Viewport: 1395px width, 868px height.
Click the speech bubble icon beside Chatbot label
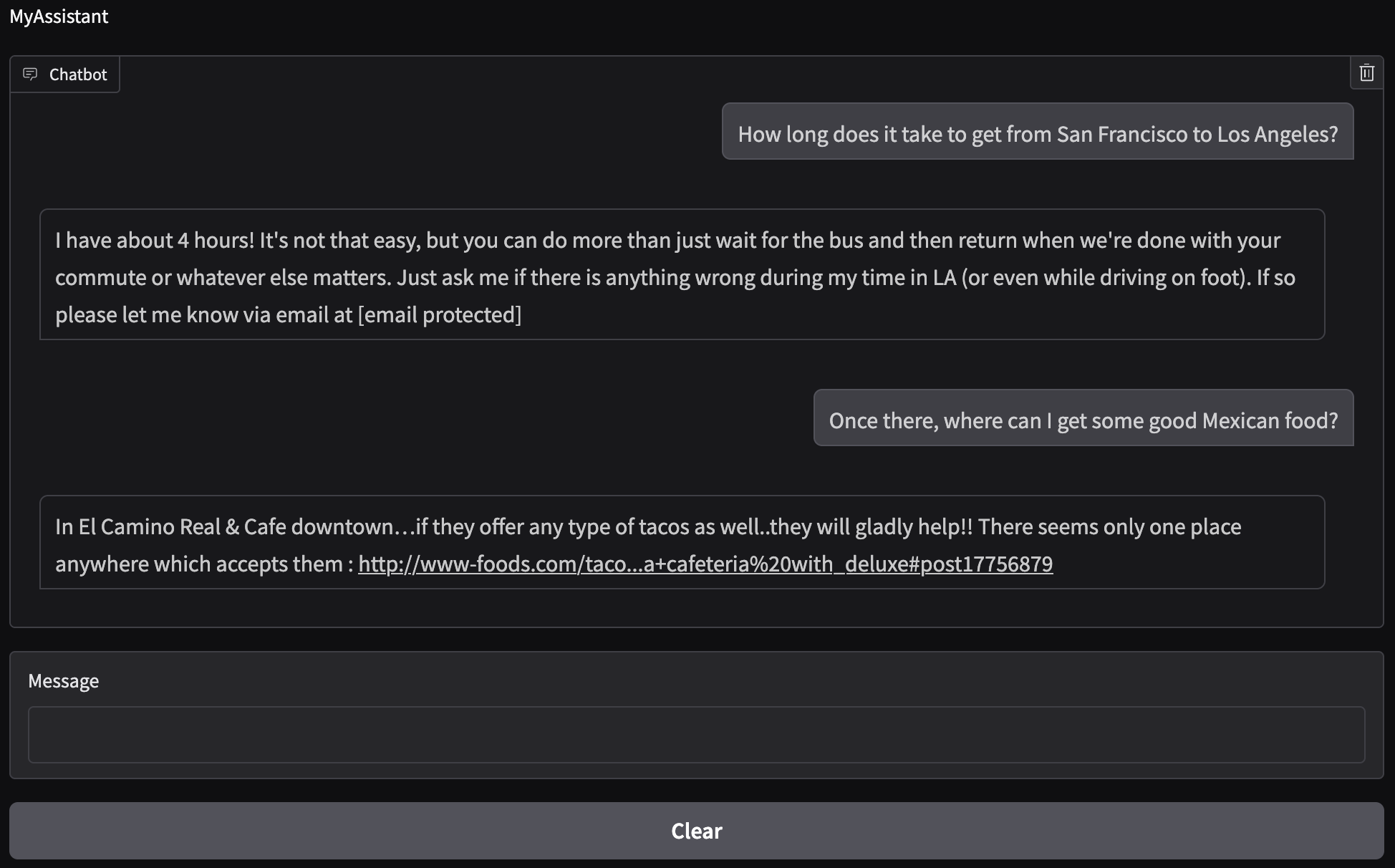[x=31, y=74]
